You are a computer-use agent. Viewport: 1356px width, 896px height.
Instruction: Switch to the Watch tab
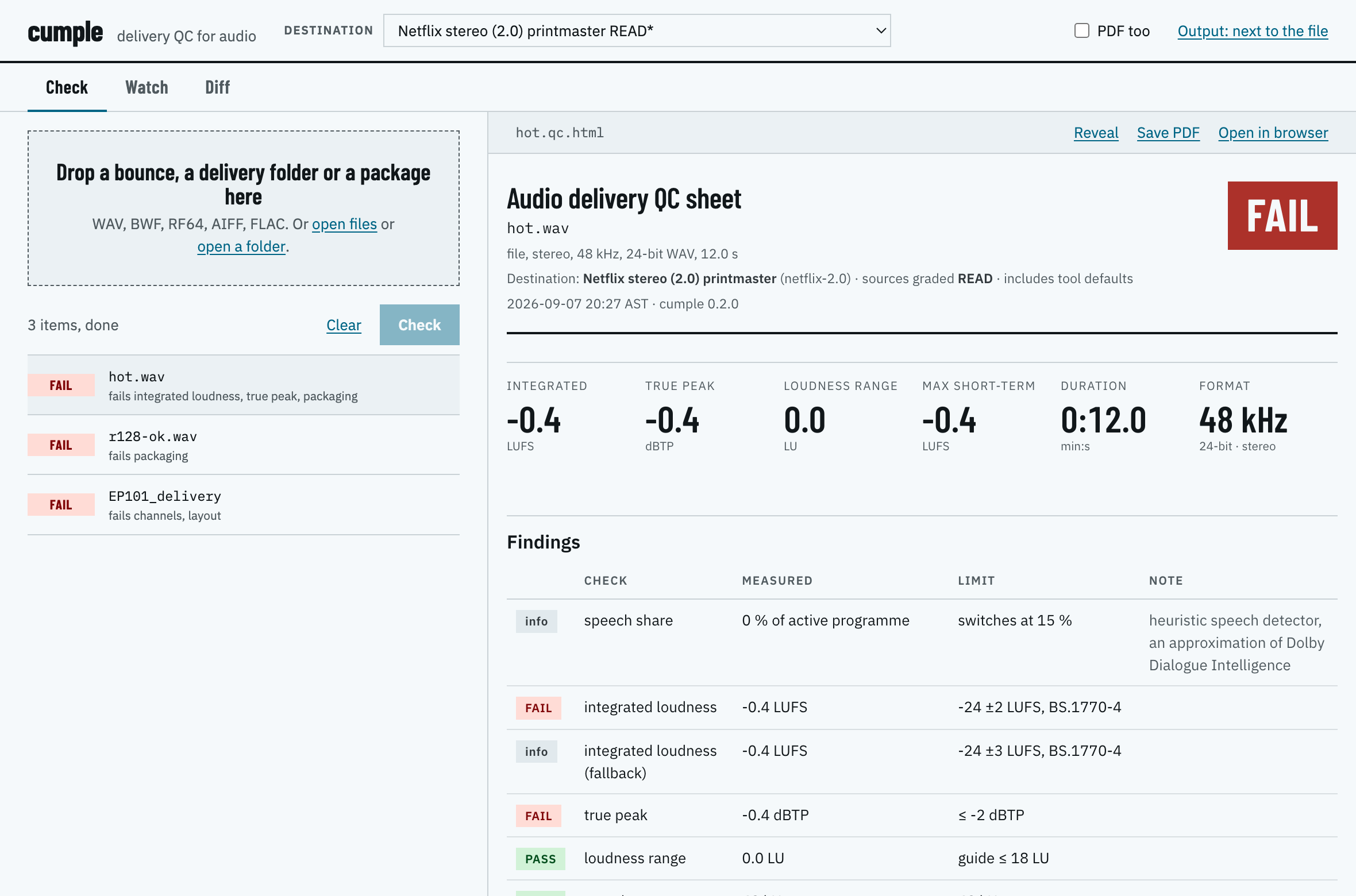click(x=147, y=87)
